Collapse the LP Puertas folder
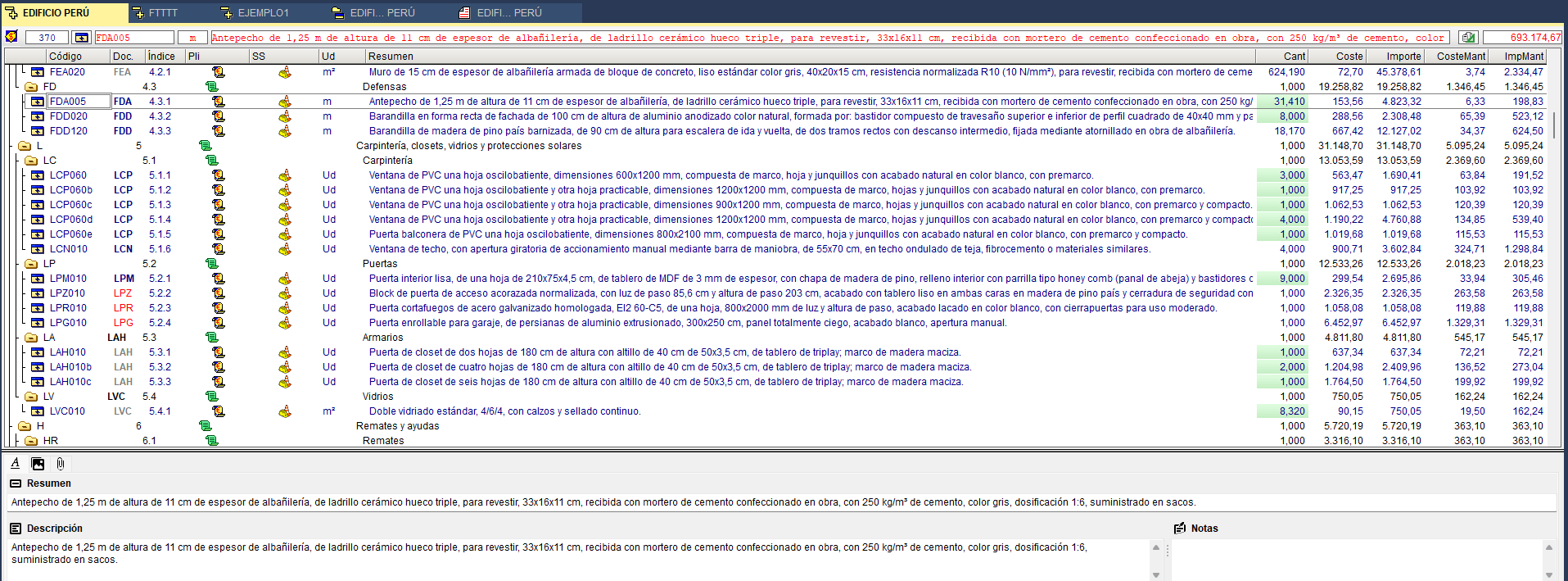The image size is (1568, 581). pos(31,264)
